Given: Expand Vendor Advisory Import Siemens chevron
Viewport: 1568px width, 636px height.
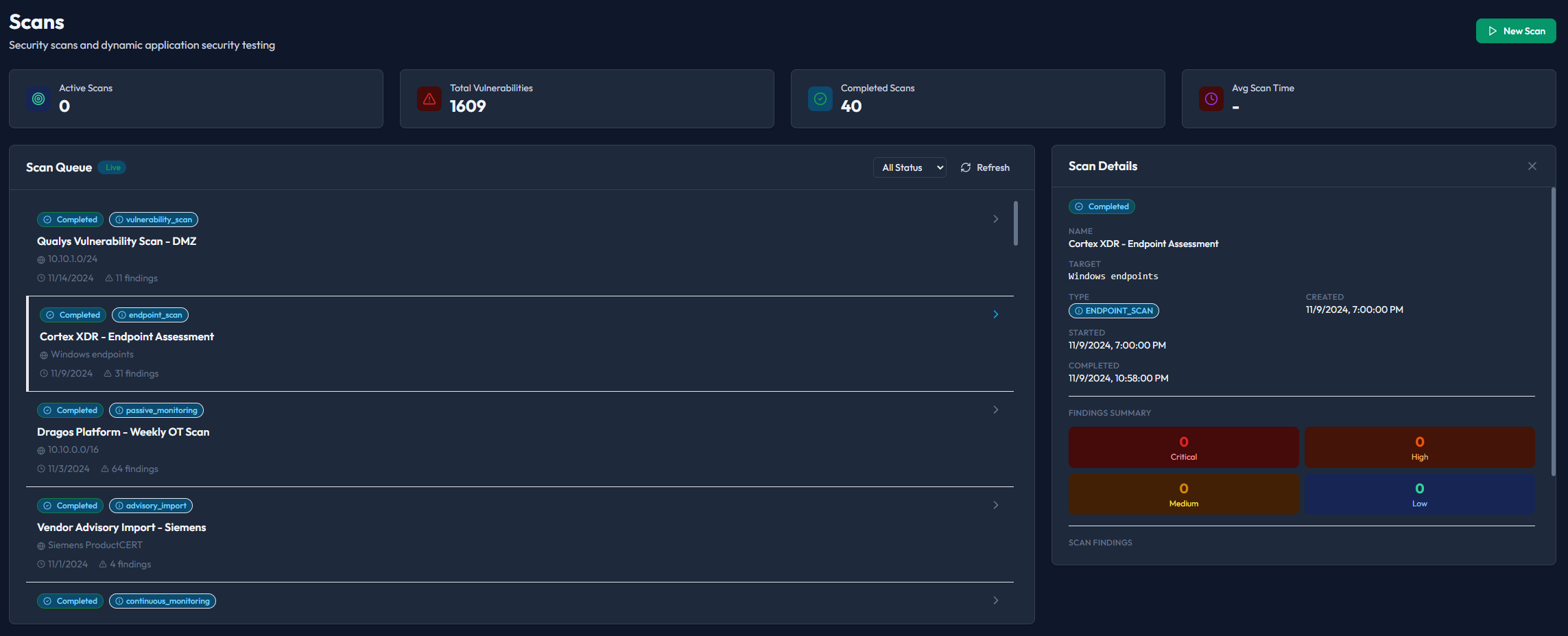Looking at the screenshot, I should click(996, 505).
